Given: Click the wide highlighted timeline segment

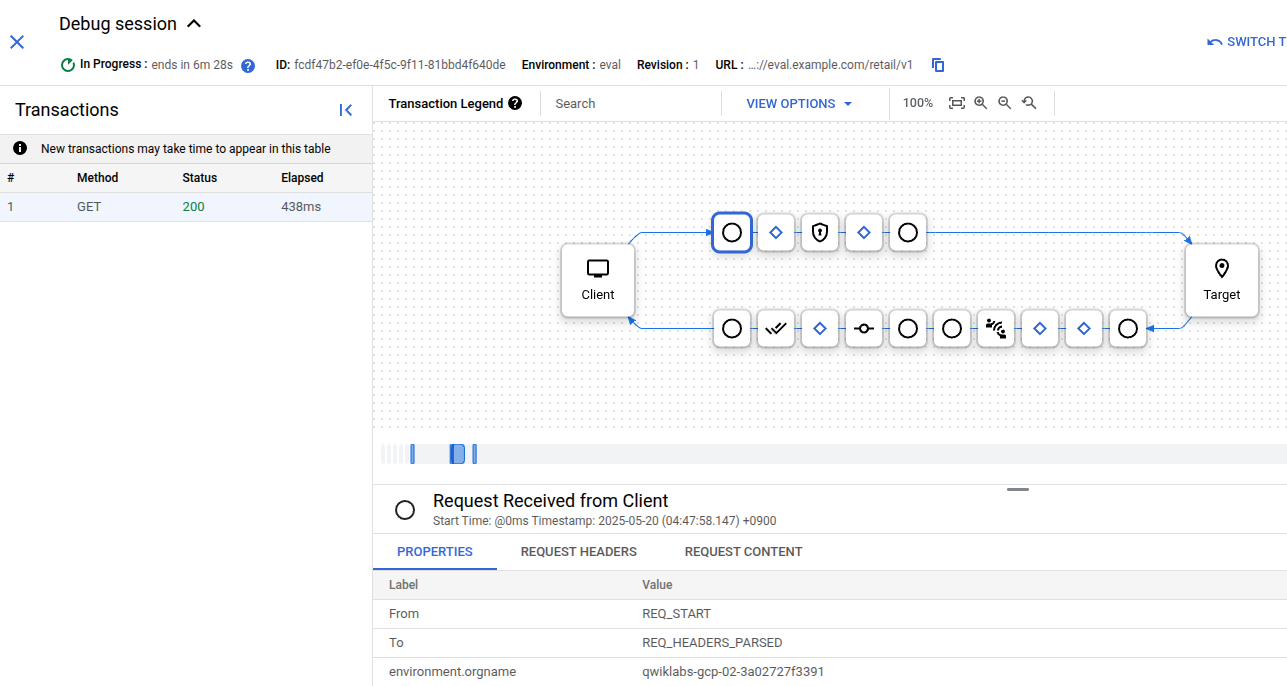Looking at the screenshot, I should tap(457, 454).
